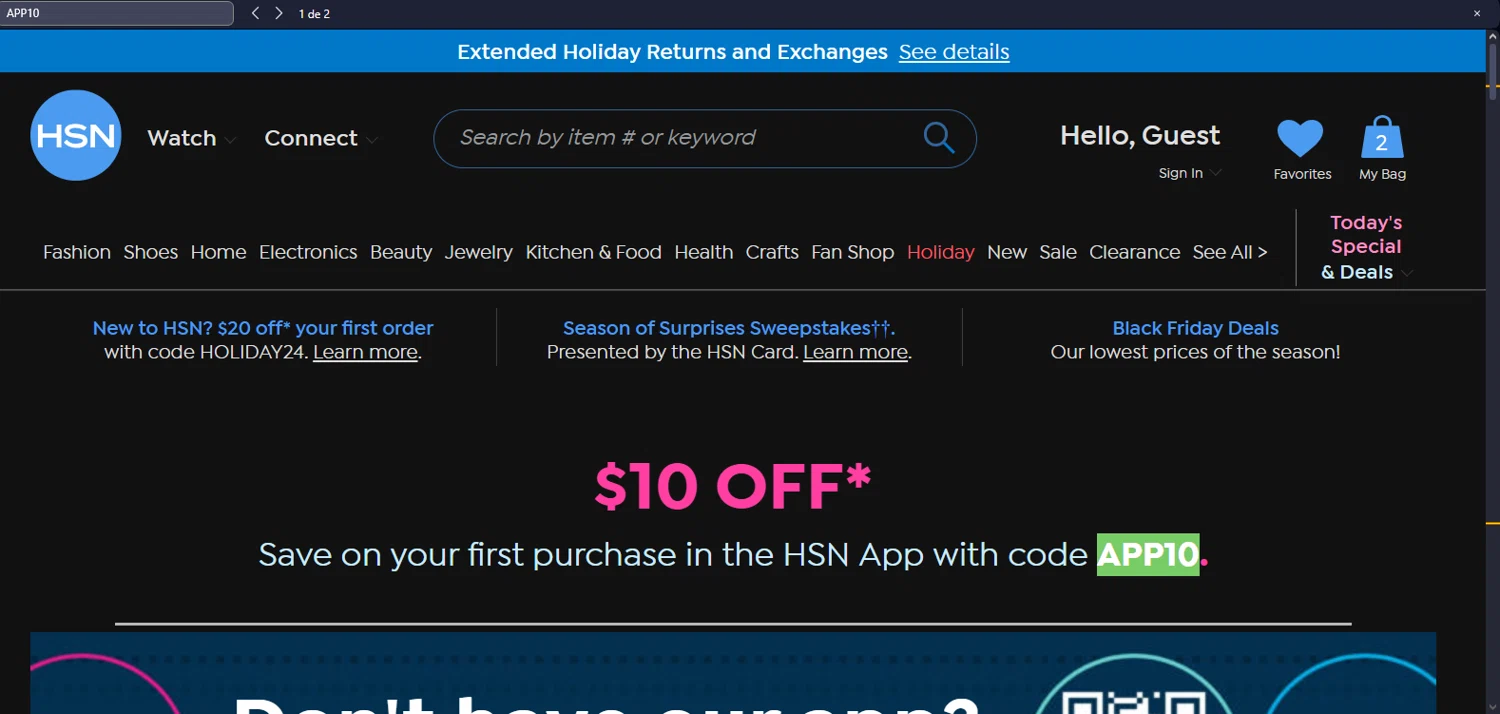1500x714 pixels.
Task: Open Favorites heart icon
Action: coord(1300,139)
